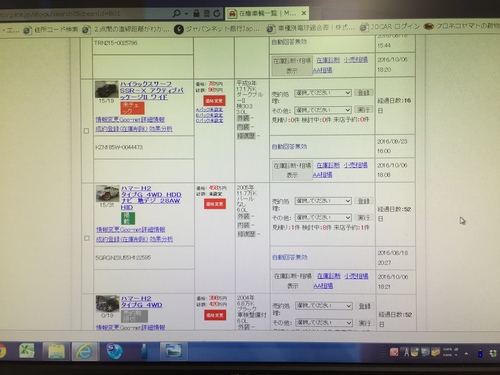This screenshot has width=500, height=375.
Task: Open the Excel icon in taskbar
Action: click(x=27, y=351)
